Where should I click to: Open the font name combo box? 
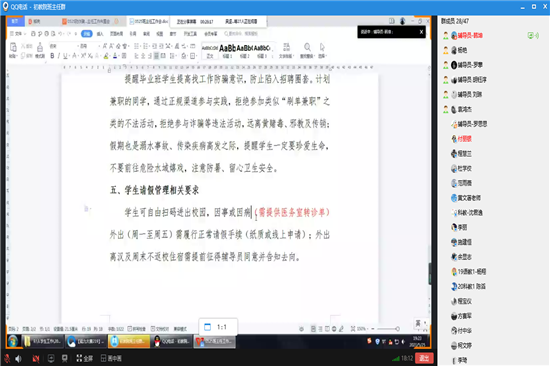tap(63, 46)
